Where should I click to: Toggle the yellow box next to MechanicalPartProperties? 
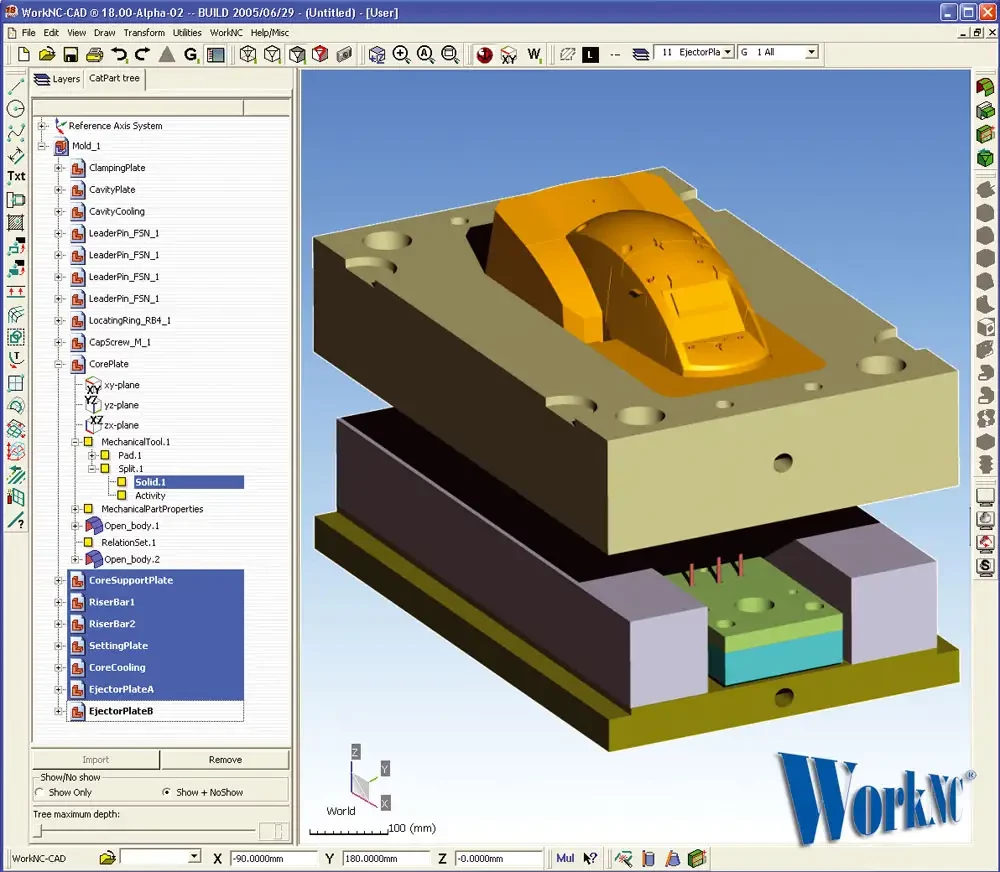click(89, 509)
